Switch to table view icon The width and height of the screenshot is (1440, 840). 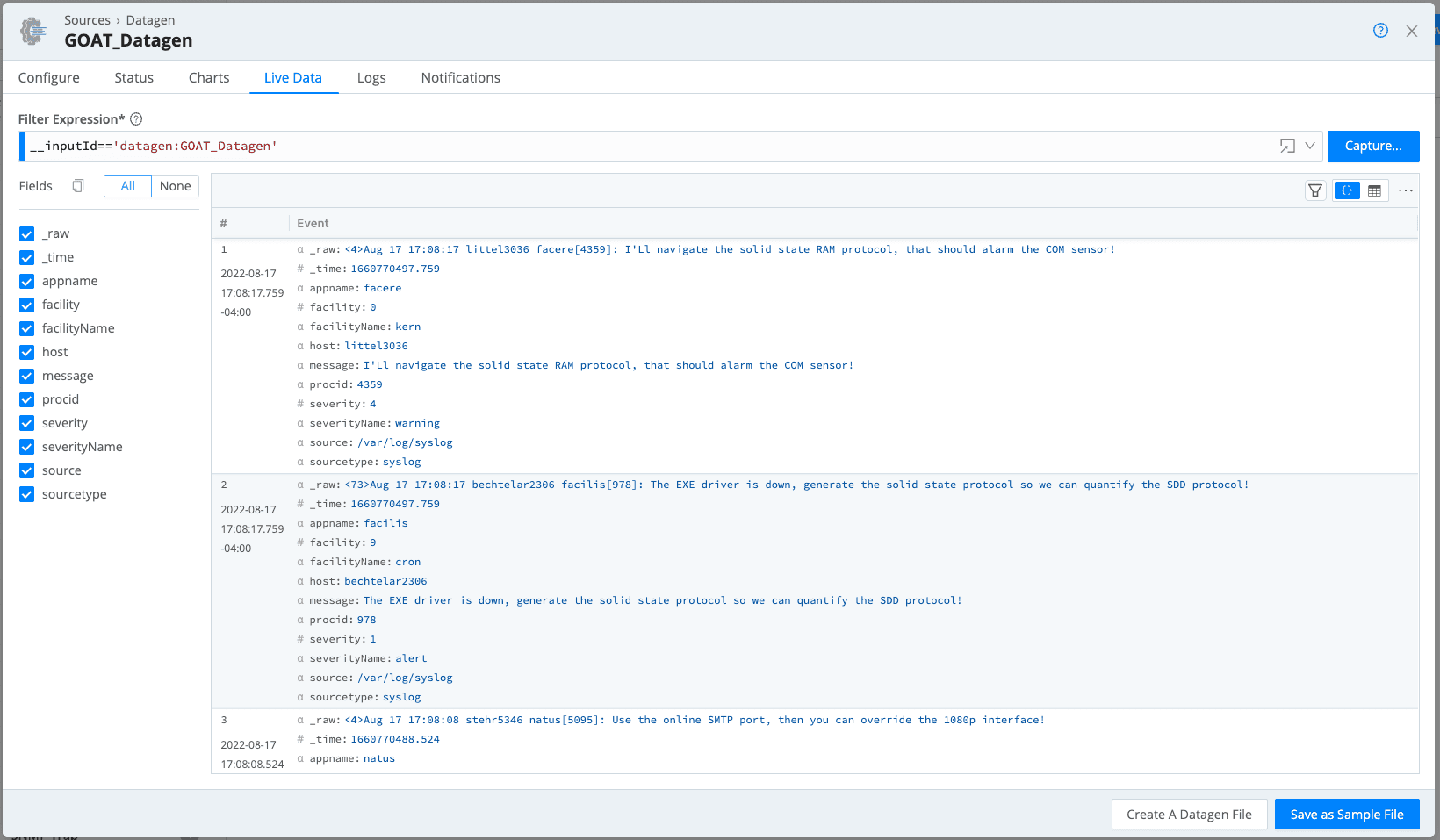(x=1374, y=190)
